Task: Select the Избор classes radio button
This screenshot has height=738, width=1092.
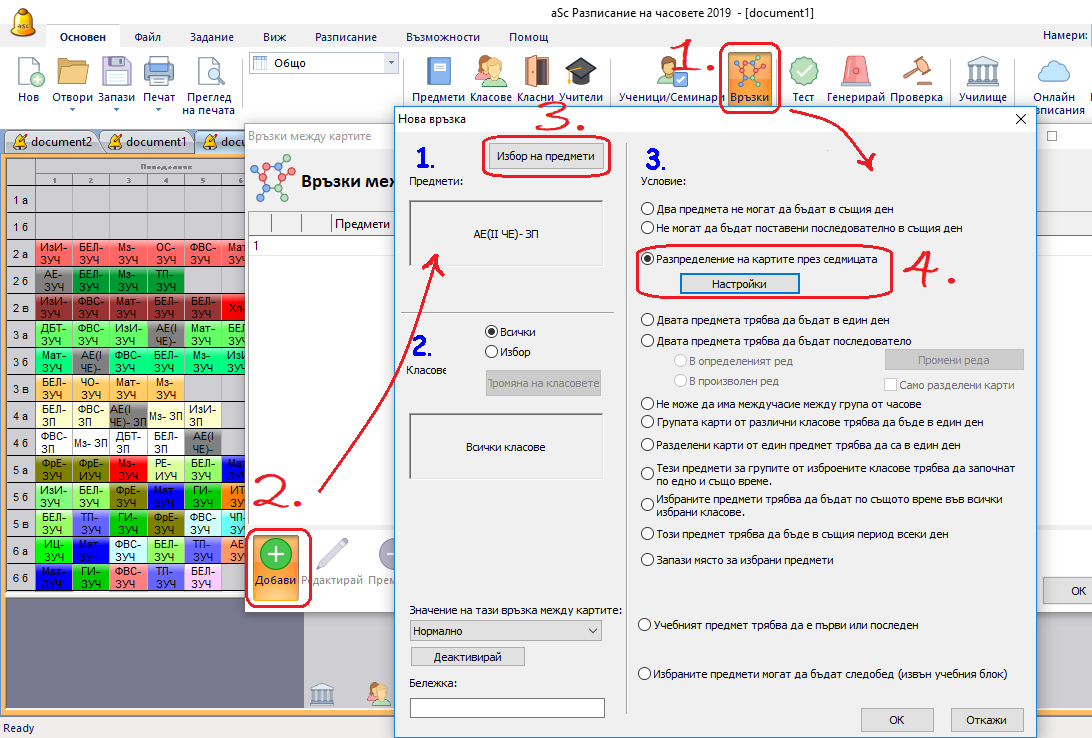Action: tap(491, 352)
